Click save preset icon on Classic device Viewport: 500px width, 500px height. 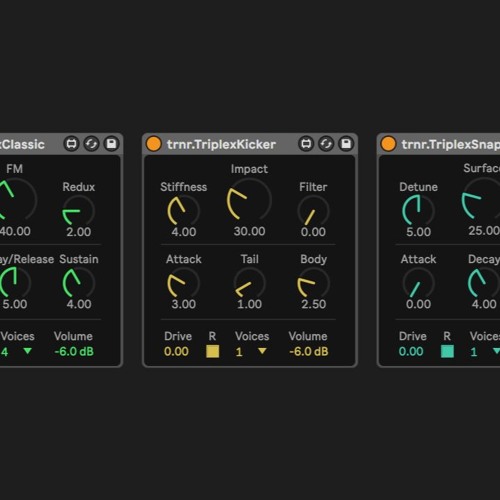pyautogui.click(x=111, y=144)
